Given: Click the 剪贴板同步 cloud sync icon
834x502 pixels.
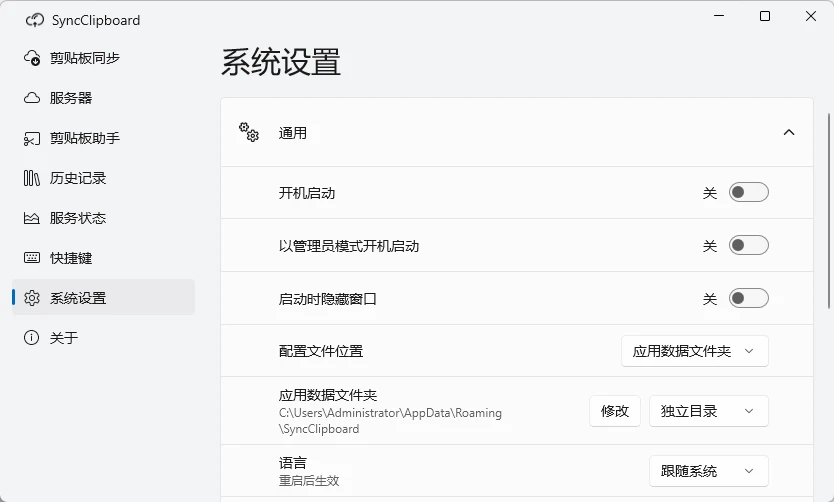Looking at the screenshot, I should 32,58.
